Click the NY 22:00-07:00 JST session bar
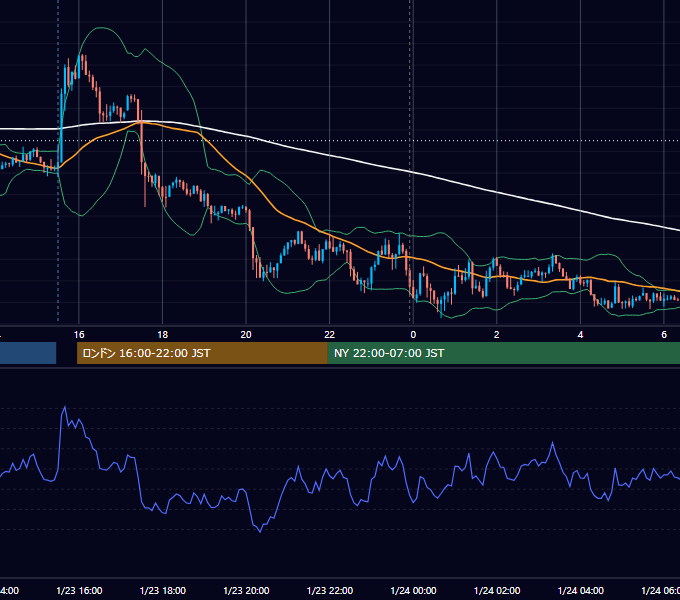 click(x=503, y=353)
